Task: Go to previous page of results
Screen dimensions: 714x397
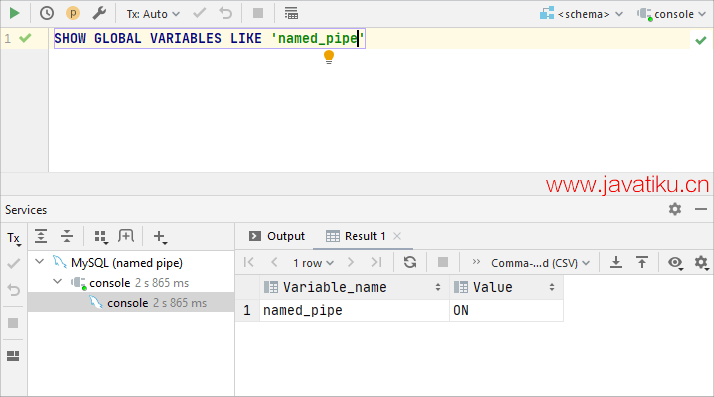Action: [274, 262]
